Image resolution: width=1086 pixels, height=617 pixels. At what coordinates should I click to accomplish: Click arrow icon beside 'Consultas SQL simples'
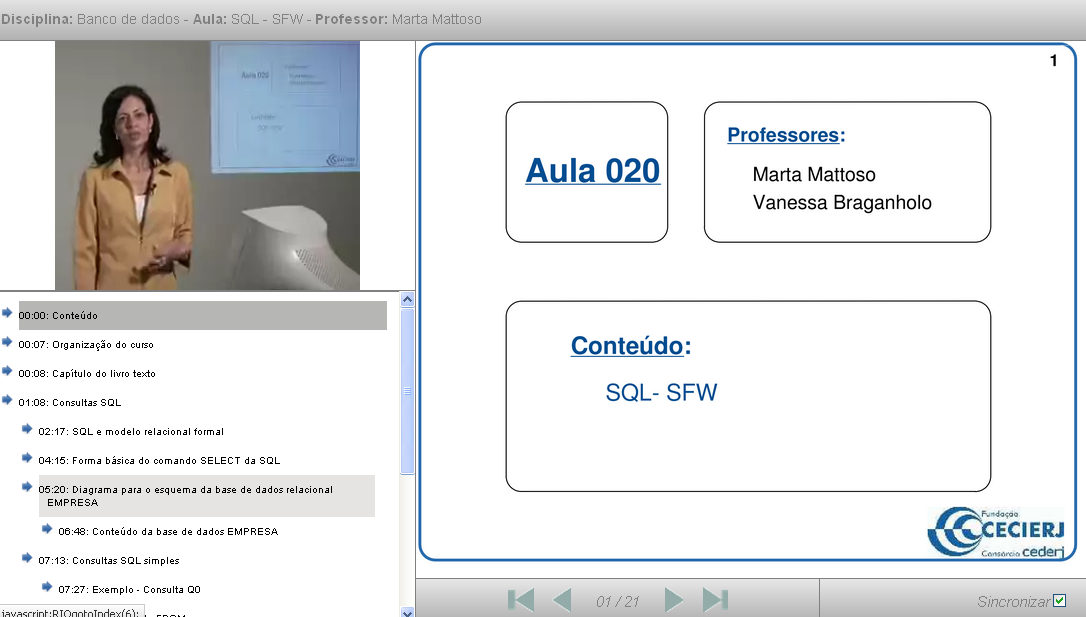[27, 559]
